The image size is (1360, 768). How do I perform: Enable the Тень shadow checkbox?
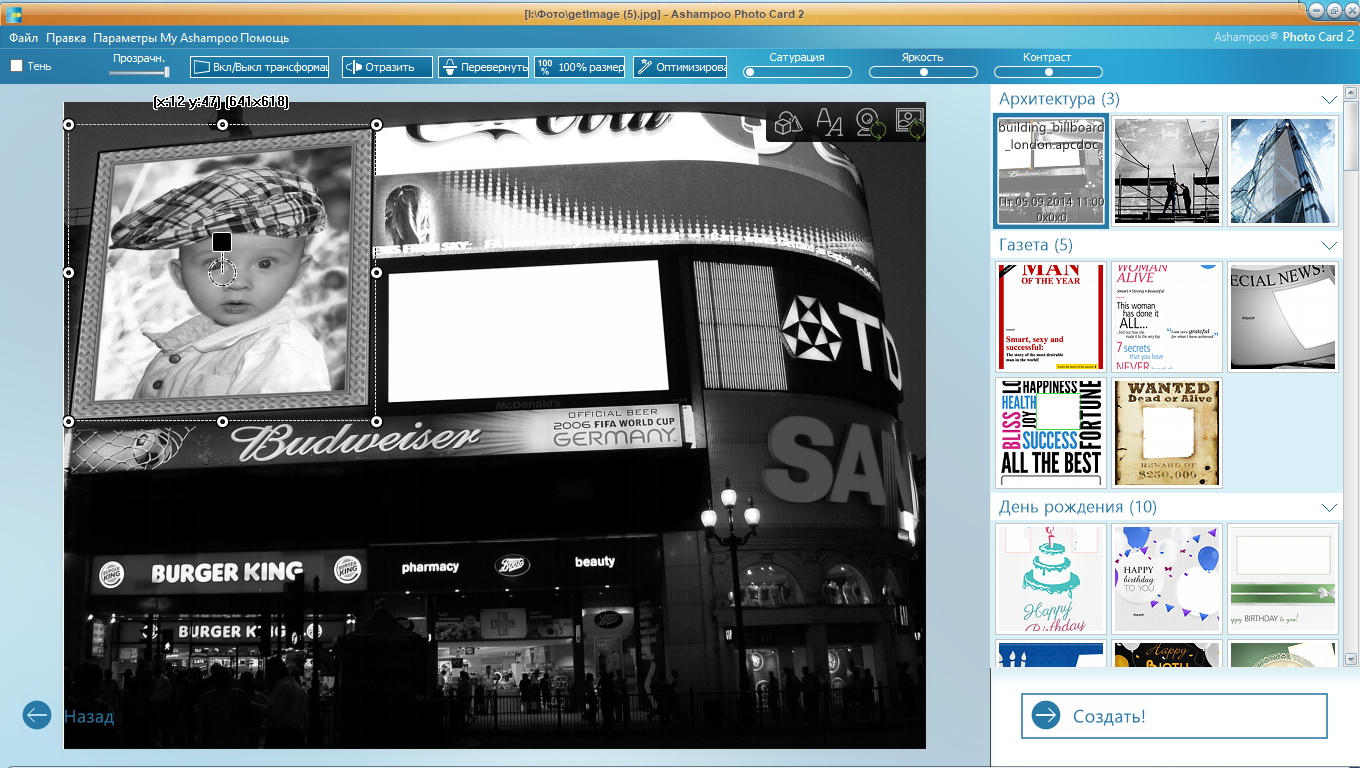(x=17, y=66)
